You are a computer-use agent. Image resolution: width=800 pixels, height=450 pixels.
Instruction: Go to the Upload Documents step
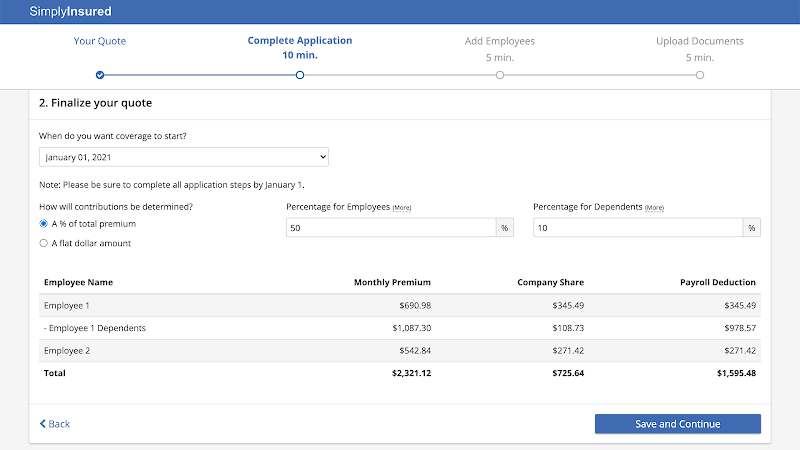700,41
